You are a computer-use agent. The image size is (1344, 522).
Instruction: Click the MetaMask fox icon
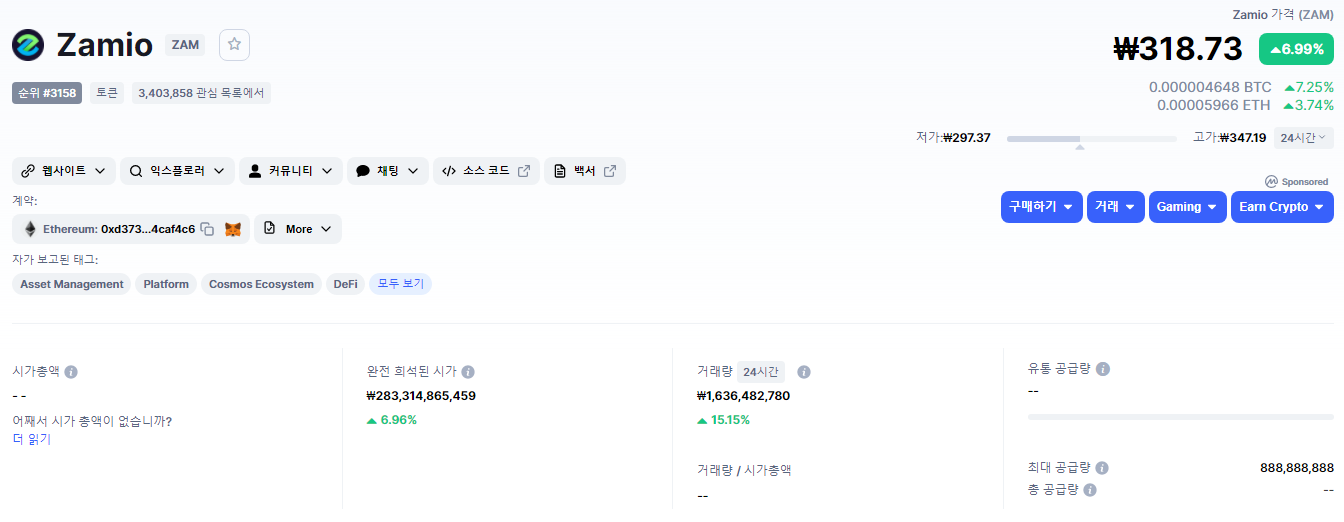click(232, 229)
